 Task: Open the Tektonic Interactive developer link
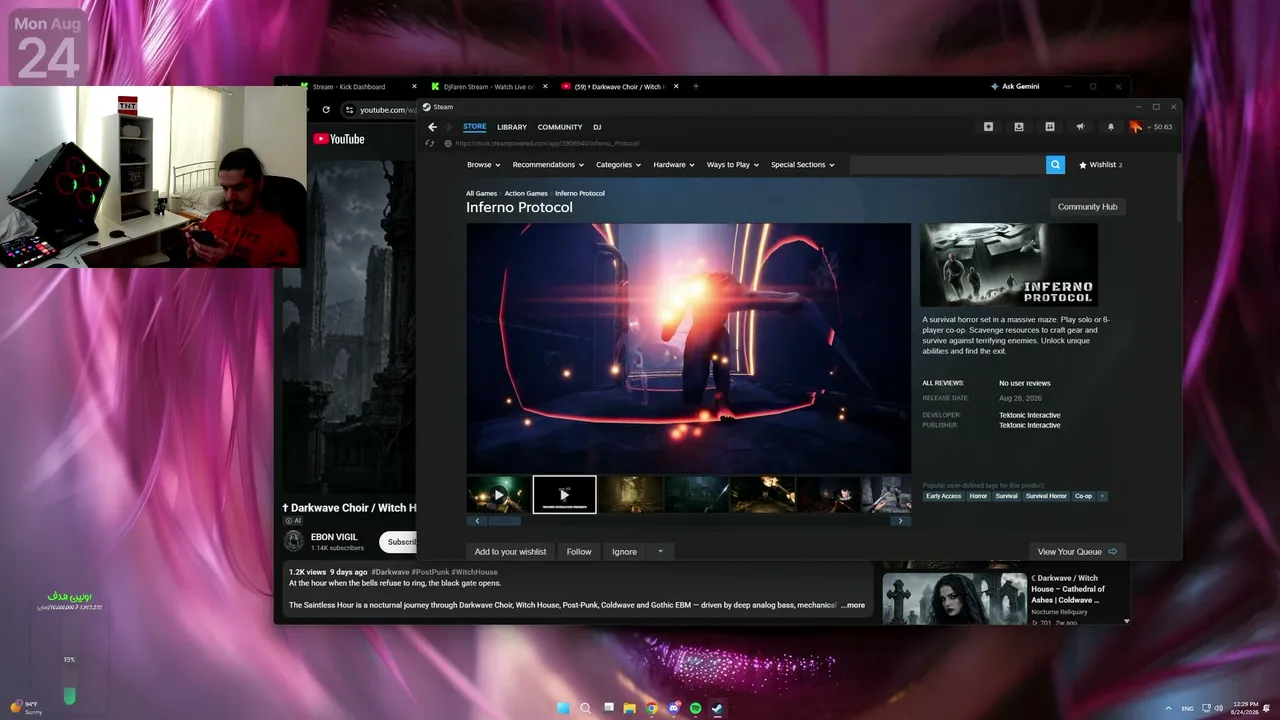(1030, 415)
